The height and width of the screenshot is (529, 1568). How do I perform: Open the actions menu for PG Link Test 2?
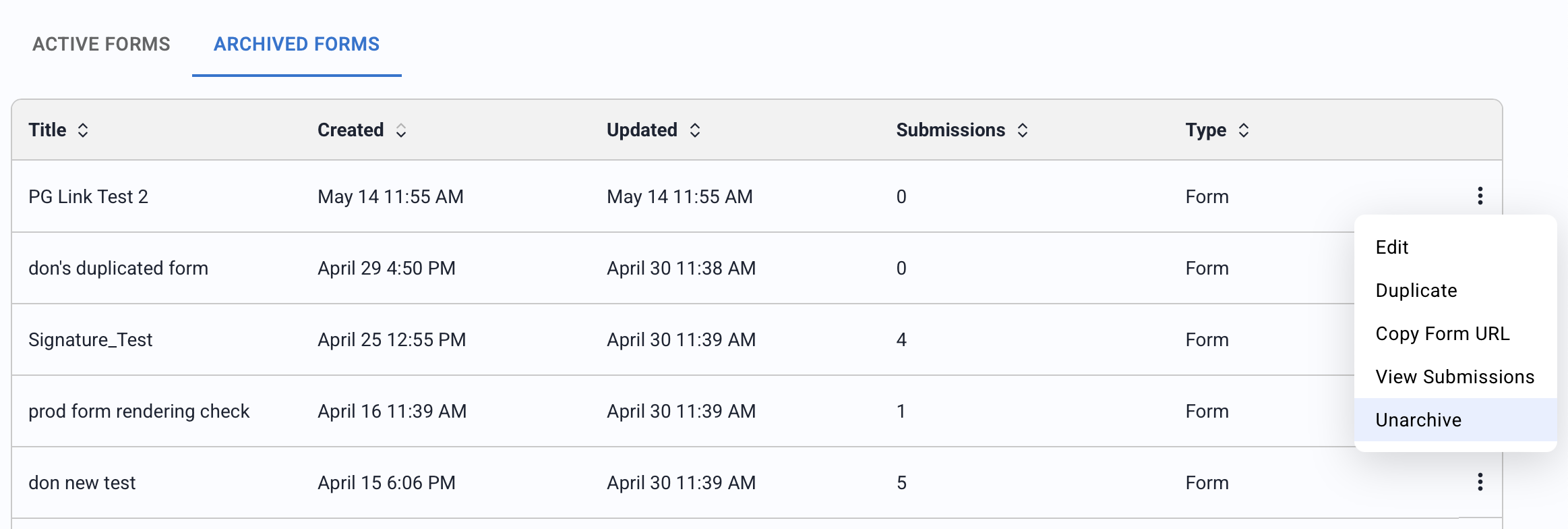(x=1480, y=196)
